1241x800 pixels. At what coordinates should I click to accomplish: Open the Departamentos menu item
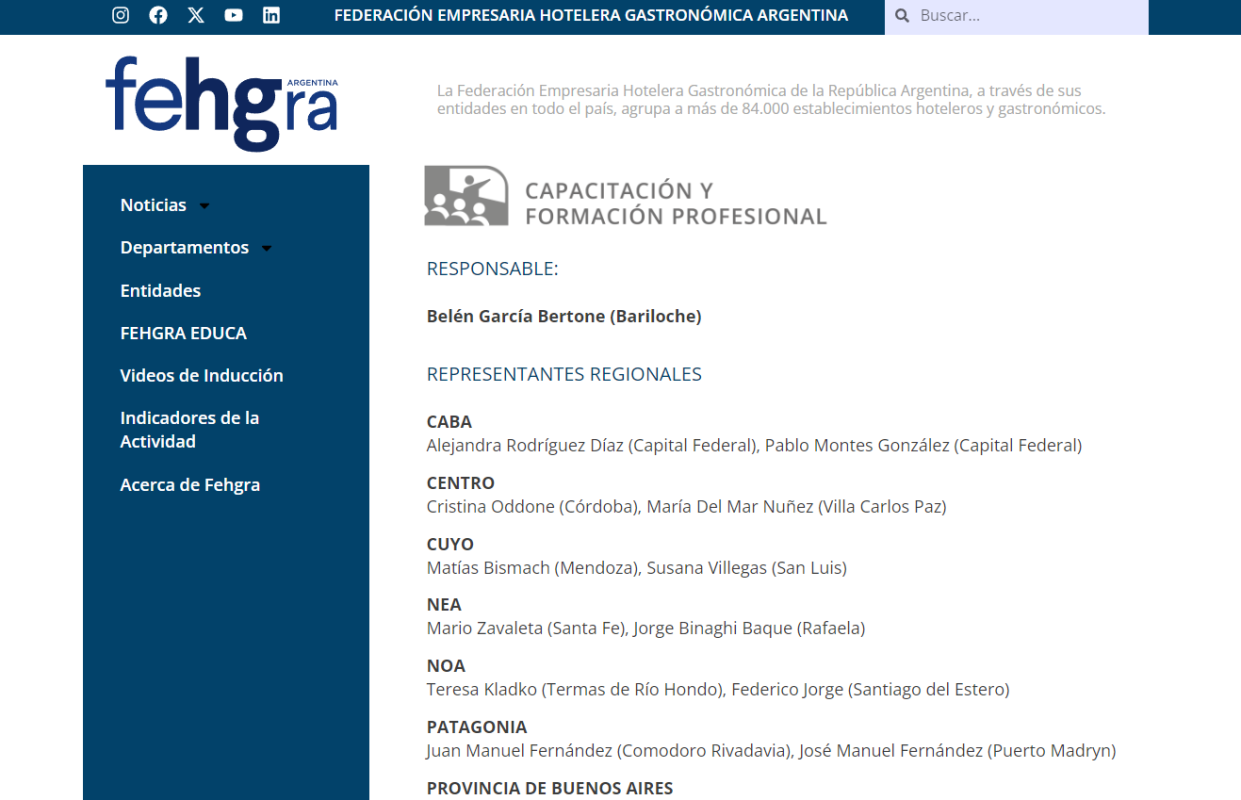184,248
